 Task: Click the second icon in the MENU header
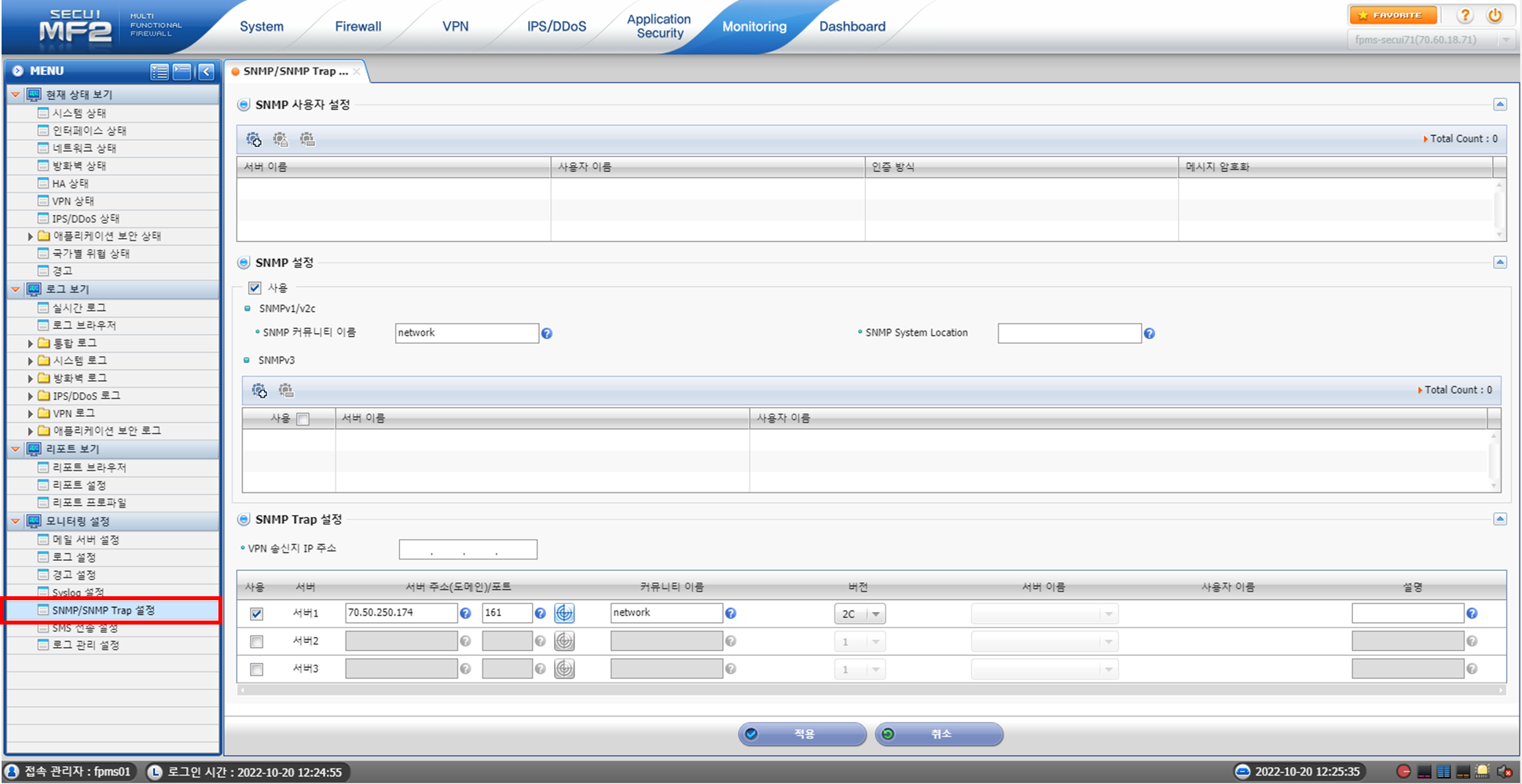click(182, 71)
